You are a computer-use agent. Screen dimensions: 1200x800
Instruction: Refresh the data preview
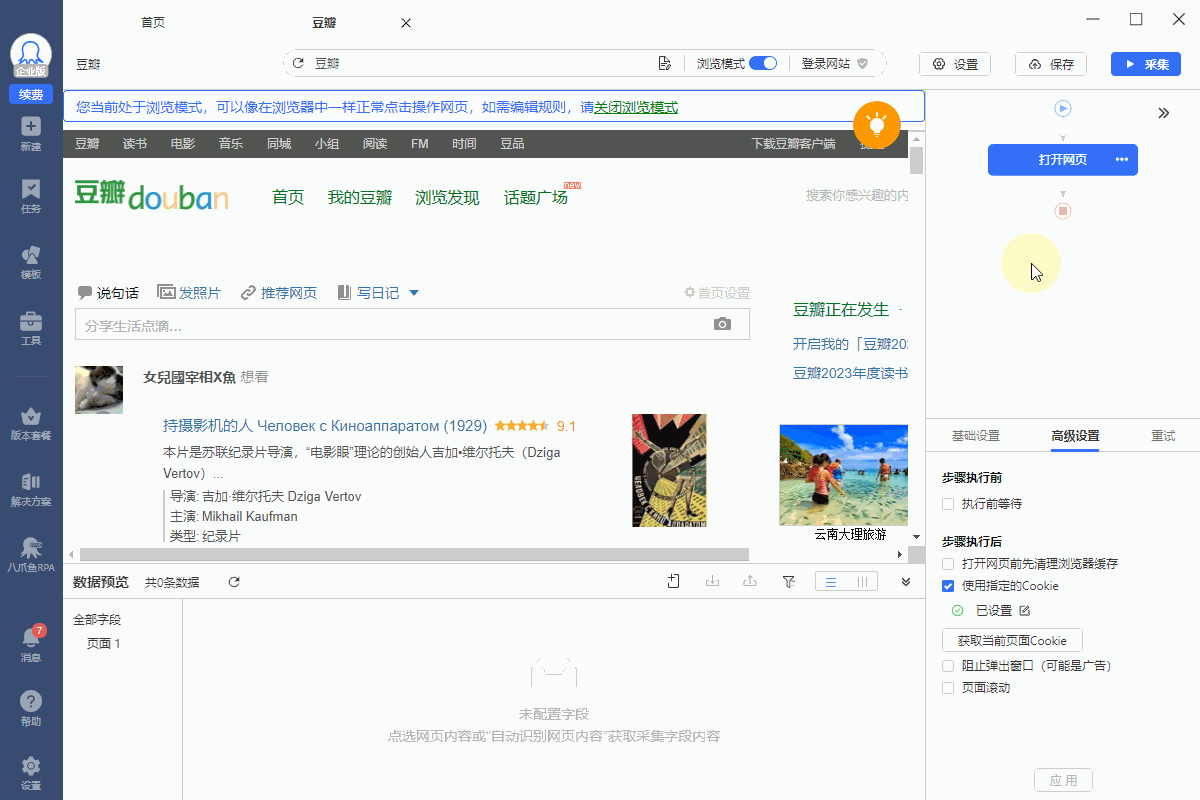[234, 582]
